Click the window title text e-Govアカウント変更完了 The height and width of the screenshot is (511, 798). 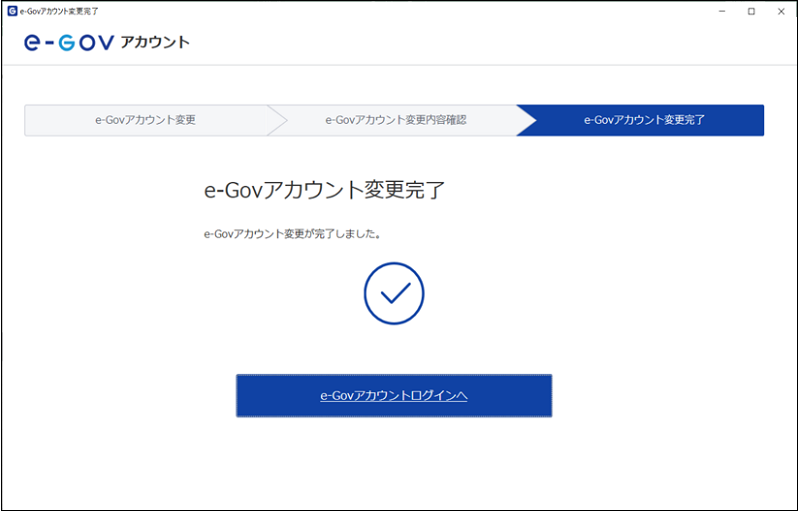[x=59, y=11]
